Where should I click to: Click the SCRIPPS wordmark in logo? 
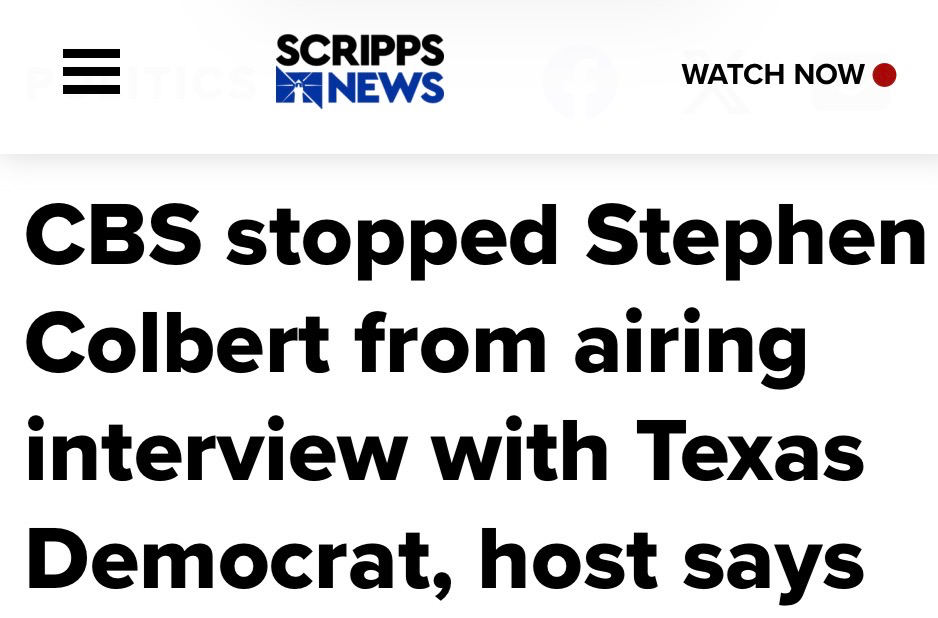click(x=360, y=50)
